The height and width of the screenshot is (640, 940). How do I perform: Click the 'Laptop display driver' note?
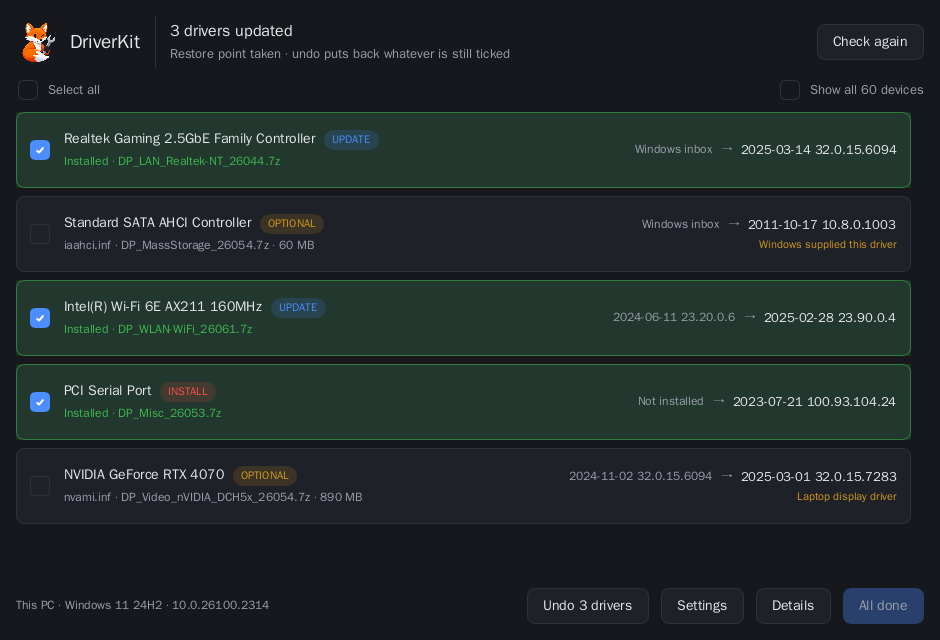point(846,496)
